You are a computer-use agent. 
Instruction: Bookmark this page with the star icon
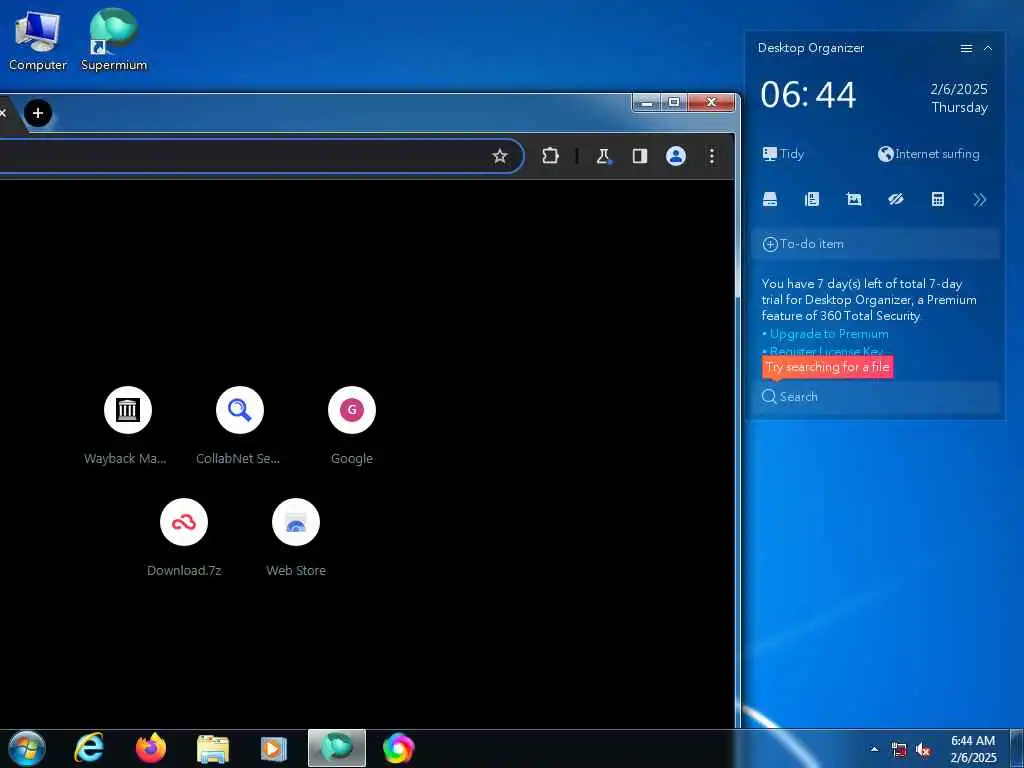tap(500, 156)
